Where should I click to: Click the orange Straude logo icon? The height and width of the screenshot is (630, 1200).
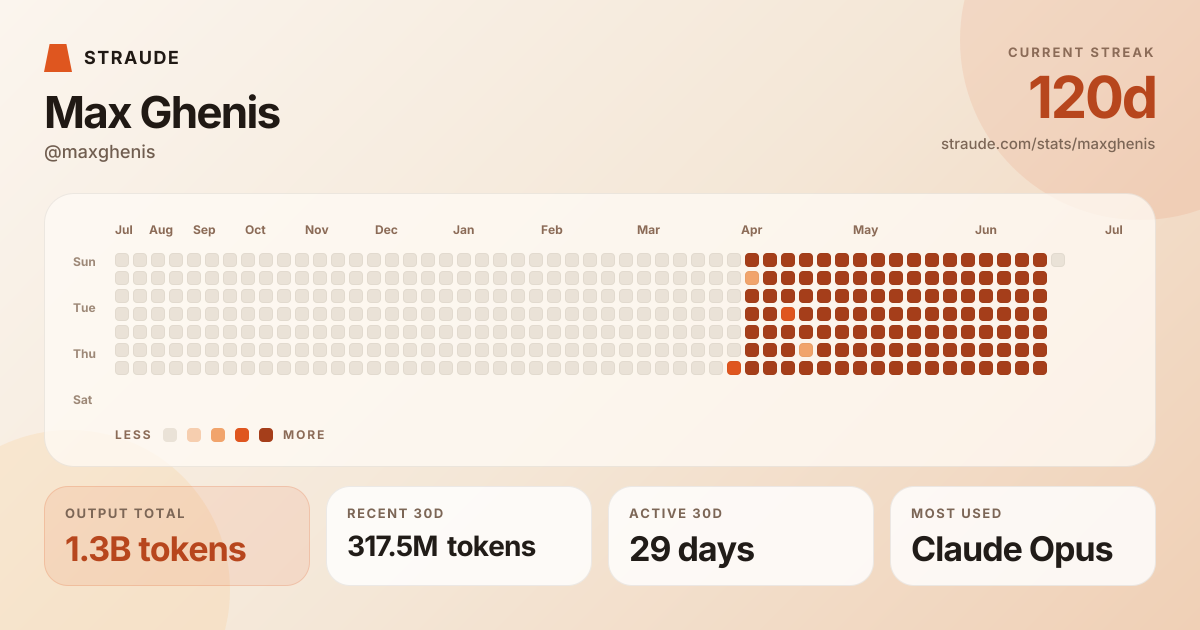pyautogui.click(x=58, y=58)
